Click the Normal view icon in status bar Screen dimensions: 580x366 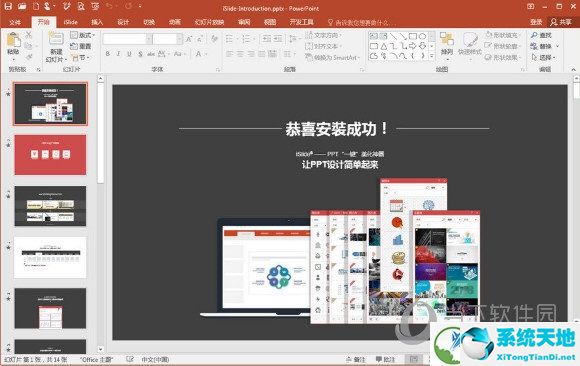[x=414, y=359]
